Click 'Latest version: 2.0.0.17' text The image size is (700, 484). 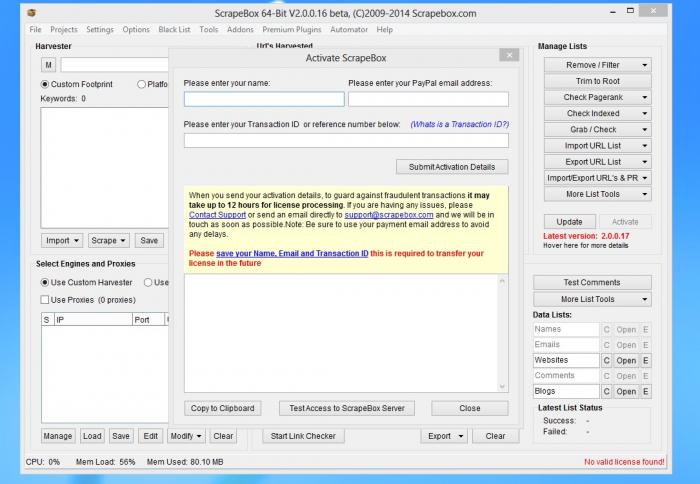click(x=586, y=236)
